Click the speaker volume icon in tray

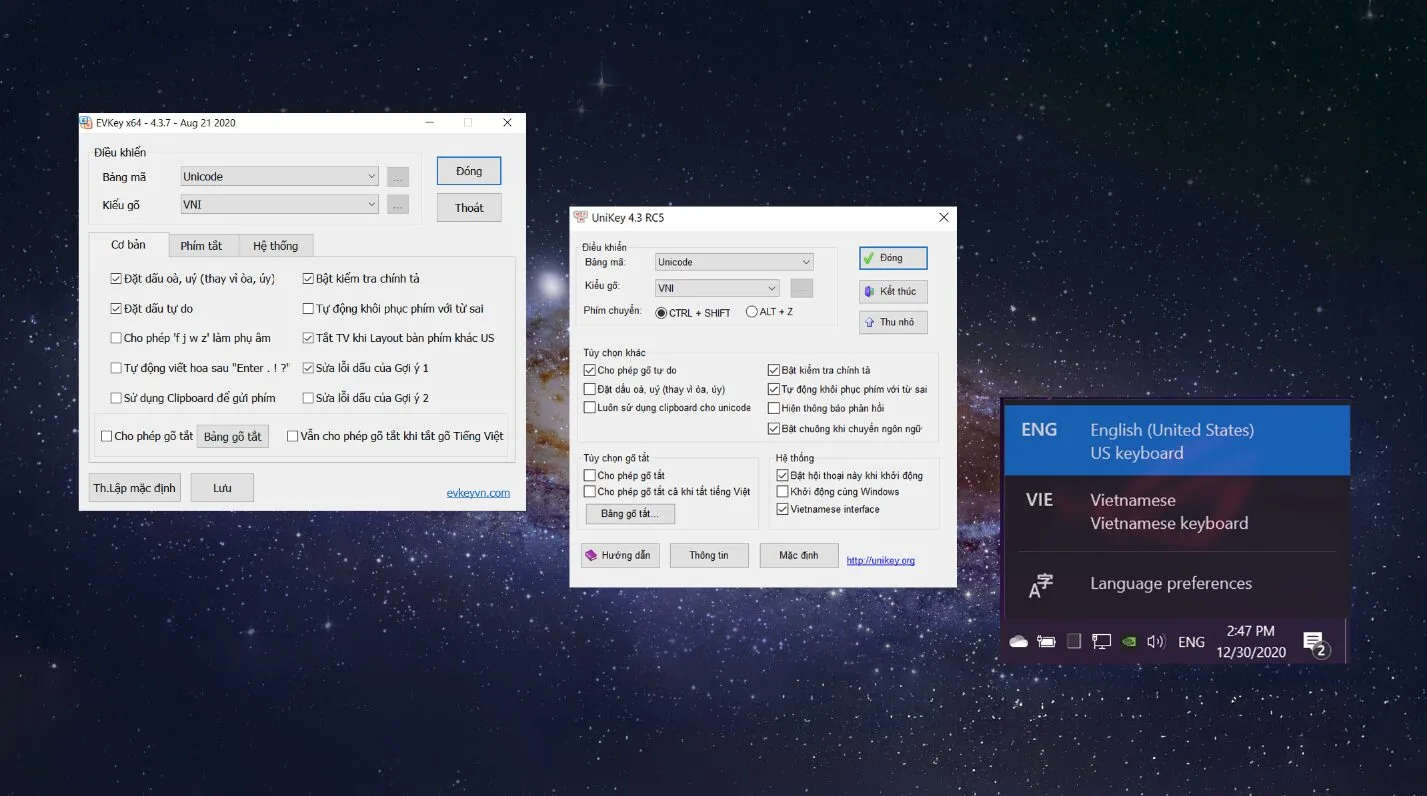[1156, 642]
